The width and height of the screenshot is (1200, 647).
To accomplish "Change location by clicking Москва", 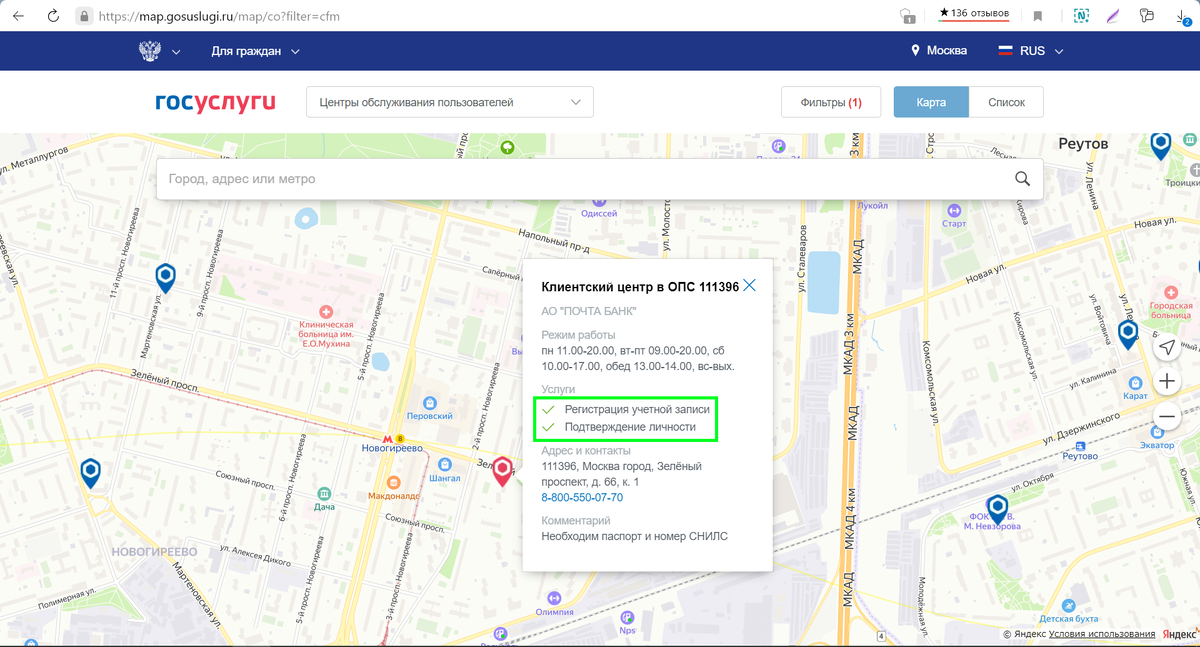I will tap(938, 51).
